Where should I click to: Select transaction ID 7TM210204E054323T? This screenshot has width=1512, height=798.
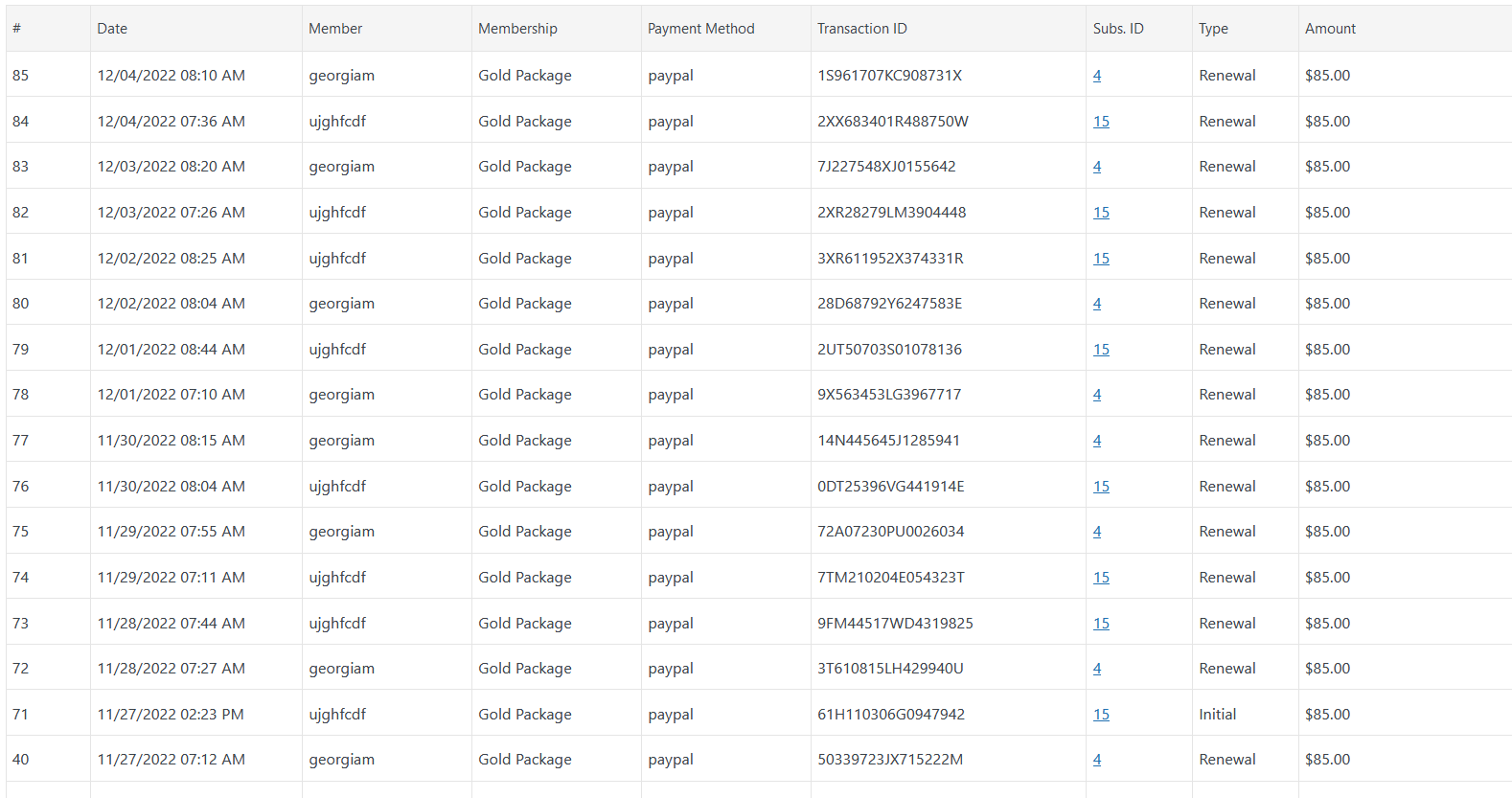[891, 578]
